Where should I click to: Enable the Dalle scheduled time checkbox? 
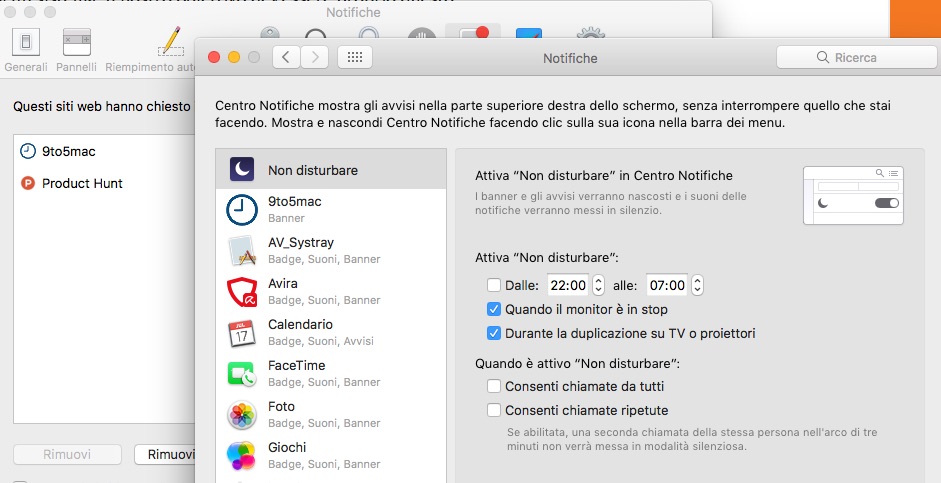493,286
